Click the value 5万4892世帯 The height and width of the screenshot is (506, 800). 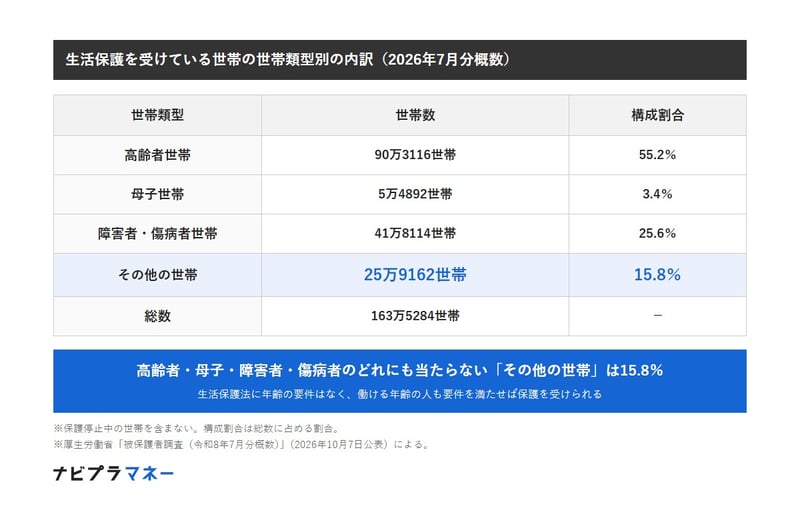pos(415,194)
